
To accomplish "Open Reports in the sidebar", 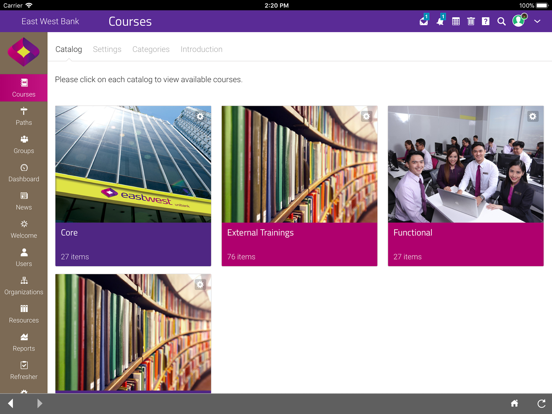I will 24,342.
